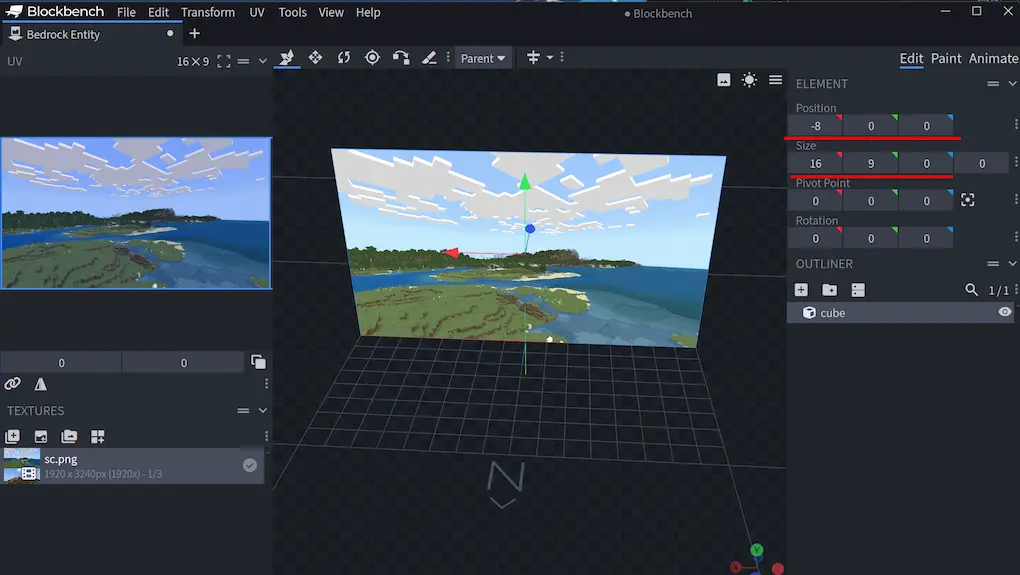Click the UV editor texture preview

point(136,213)
